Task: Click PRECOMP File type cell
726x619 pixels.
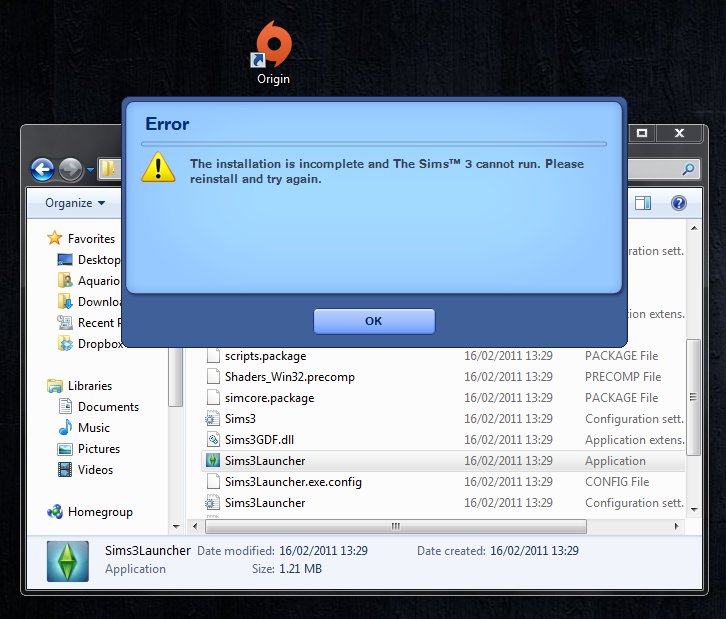Action: point(623,377)
